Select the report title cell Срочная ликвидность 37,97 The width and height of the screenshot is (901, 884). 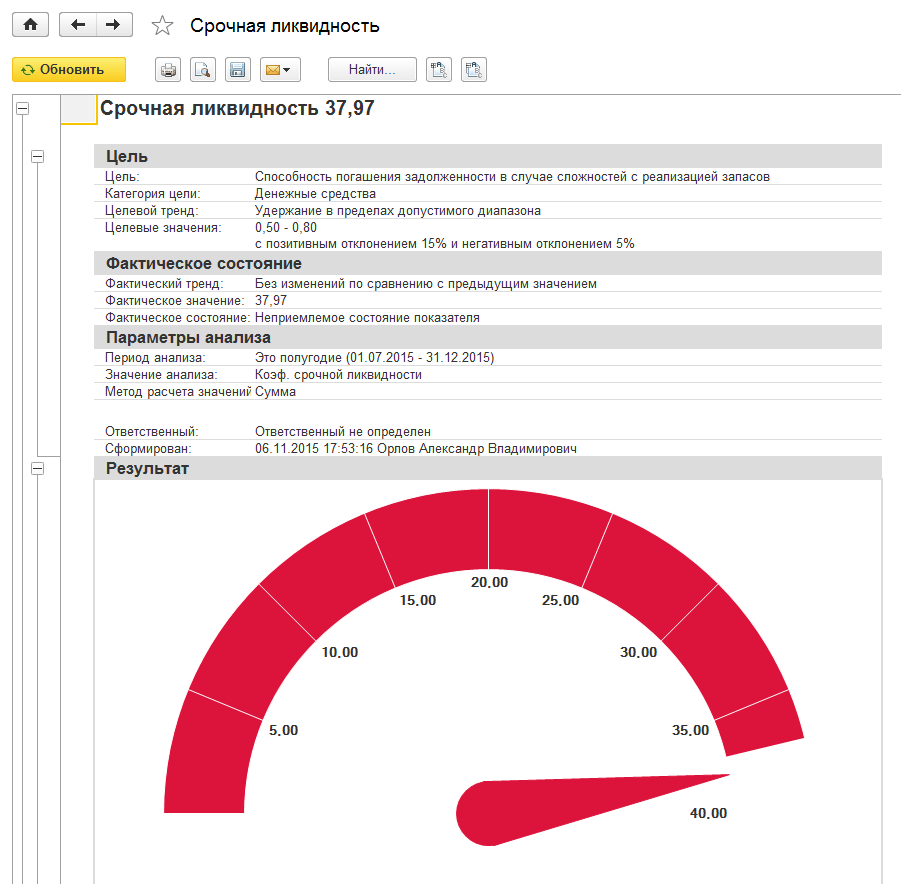(237, 109)
